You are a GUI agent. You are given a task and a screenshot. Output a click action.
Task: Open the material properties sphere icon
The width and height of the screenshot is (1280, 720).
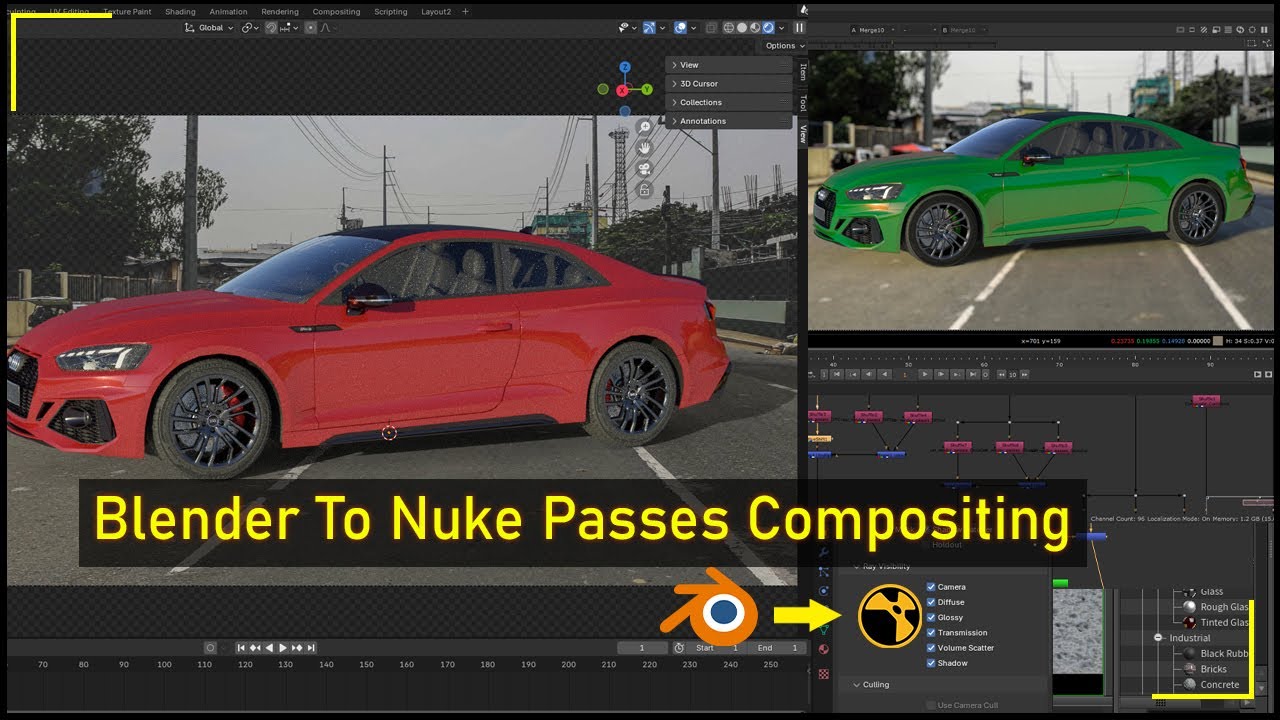click(x=824, y=649)
